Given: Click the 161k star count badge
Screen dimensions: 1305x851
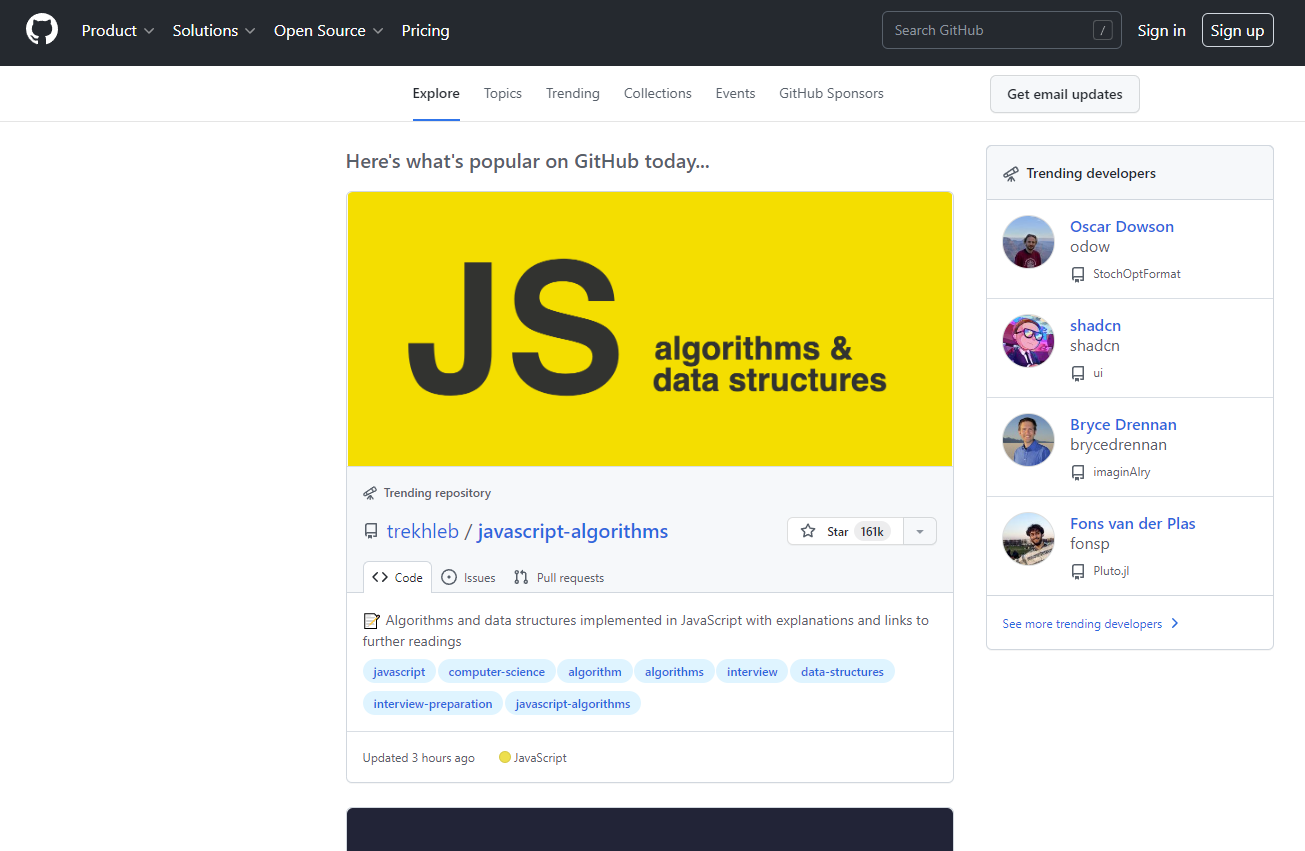Looking at the screenshot, I should [x=872, y=531].
